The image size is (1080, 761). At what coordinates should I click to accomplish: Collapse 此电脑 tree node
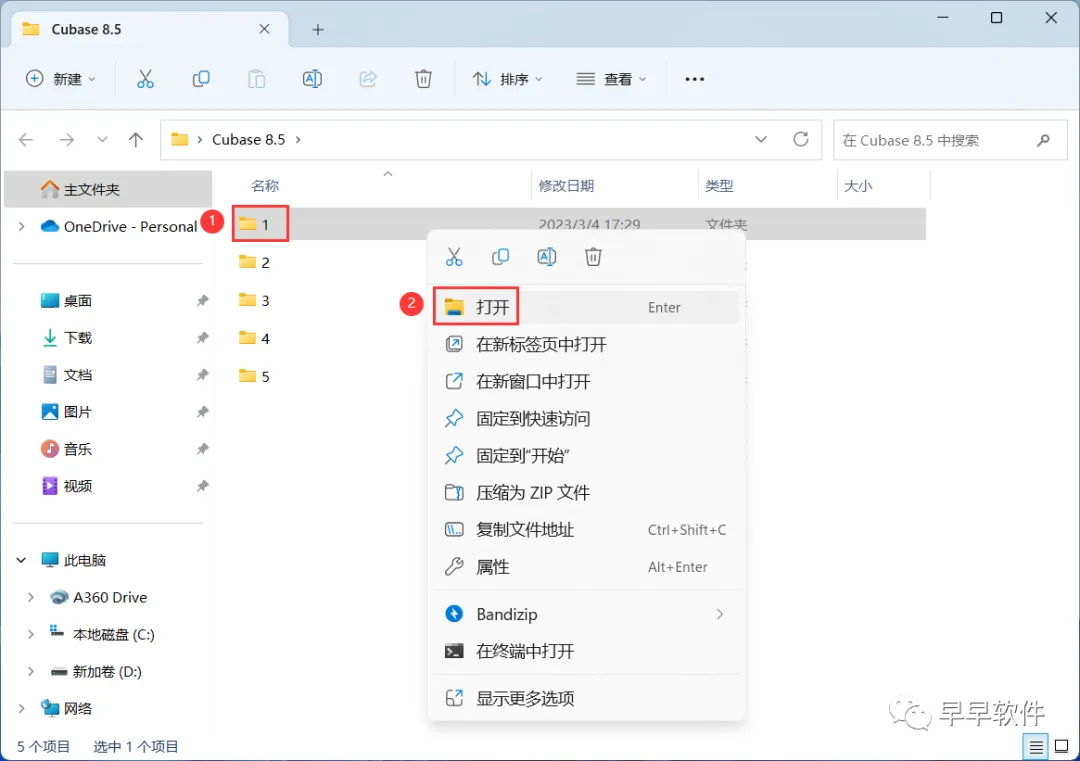coord(21,560)
